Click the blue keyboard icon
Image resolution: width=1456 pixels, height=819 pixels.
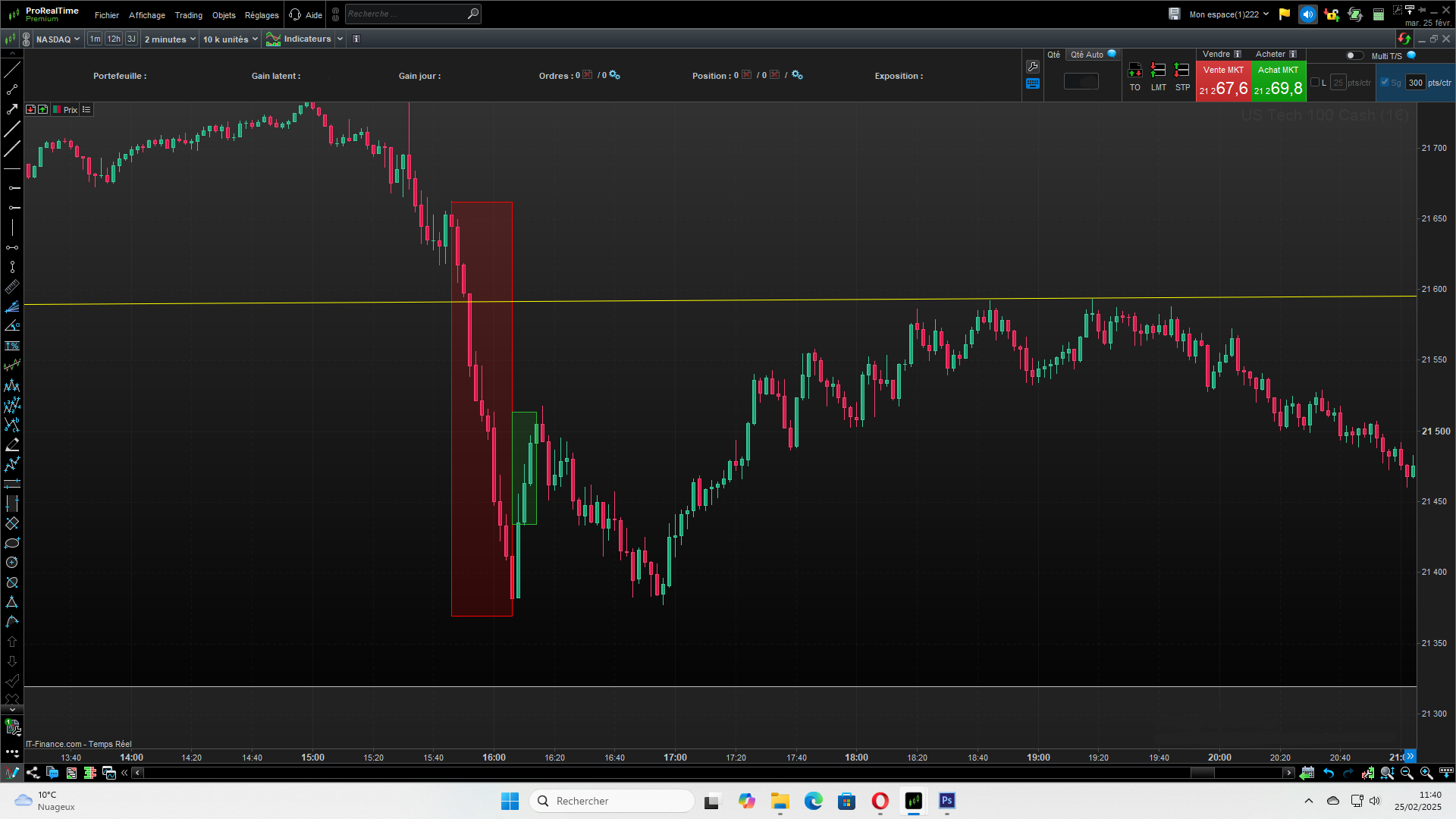click(1032, 84)
